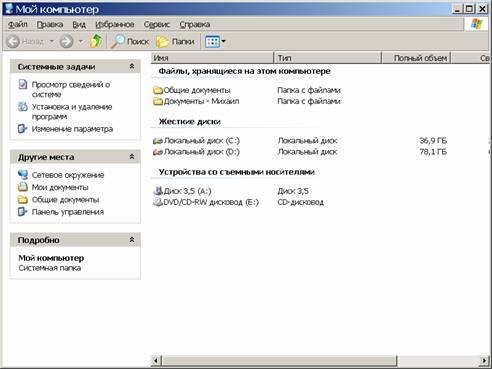Screen dimensions: 492x369
Task: Open Изменение параметра link
Action: [x=72, y=129]
